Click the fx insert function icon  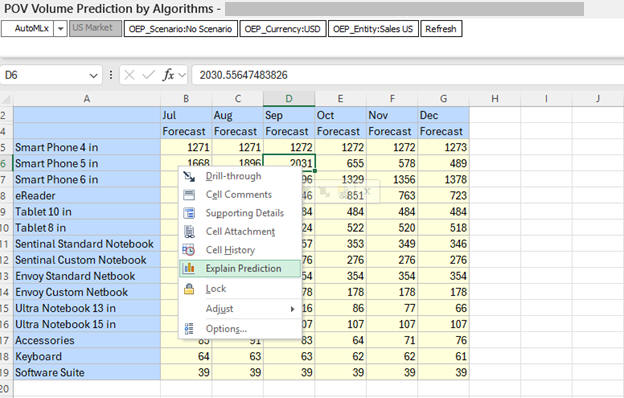click(x=169, y=75)
